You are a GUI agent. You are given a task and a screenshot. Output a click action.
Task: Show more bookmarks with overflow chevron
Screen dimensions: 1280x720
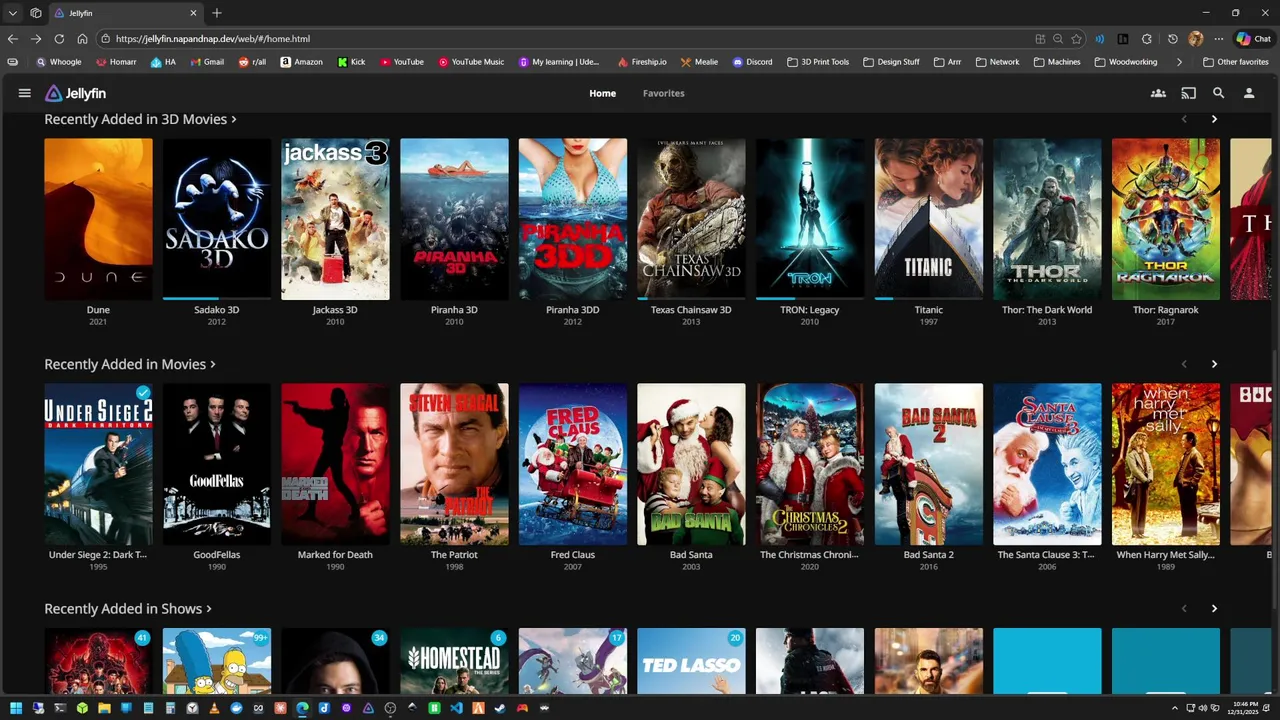tap(1179, 62)
